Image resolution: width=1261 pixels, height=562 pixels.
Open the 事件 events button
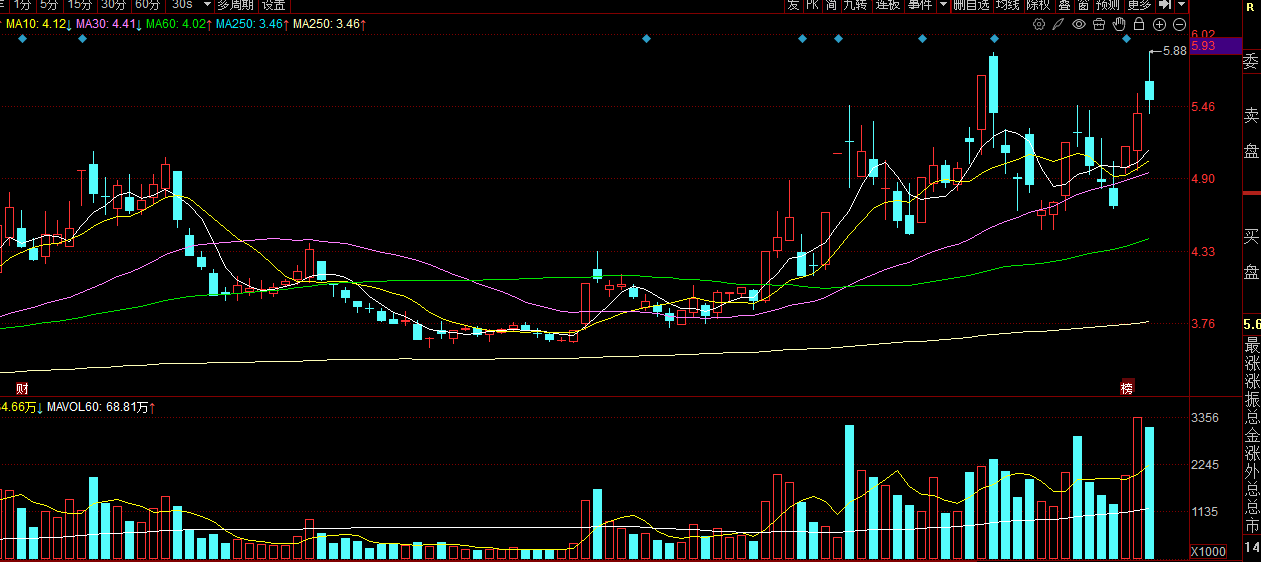[x=920, y=5]
